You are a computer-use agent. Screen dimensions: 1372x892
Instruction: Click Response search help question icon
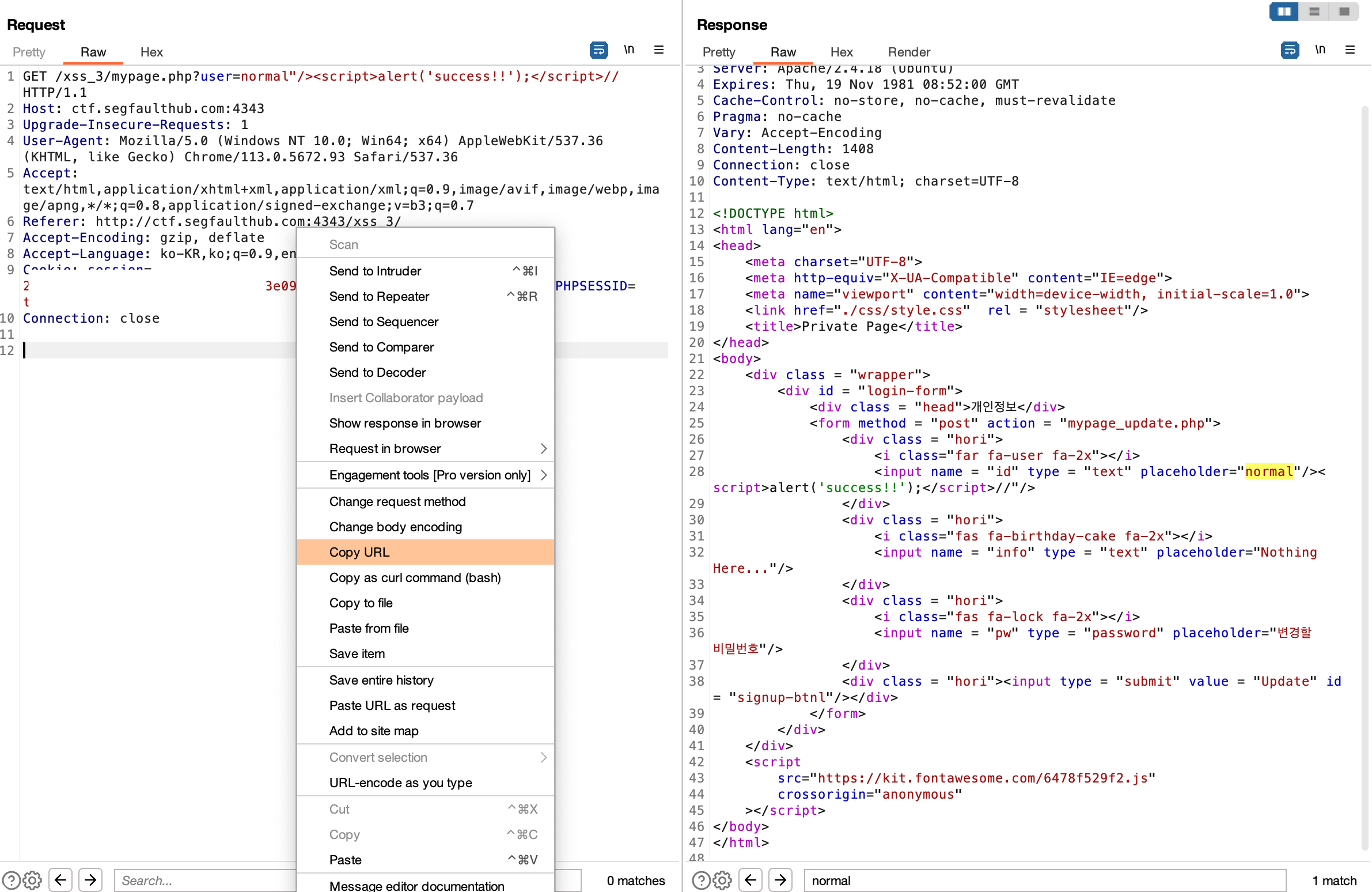click(700, 880)
